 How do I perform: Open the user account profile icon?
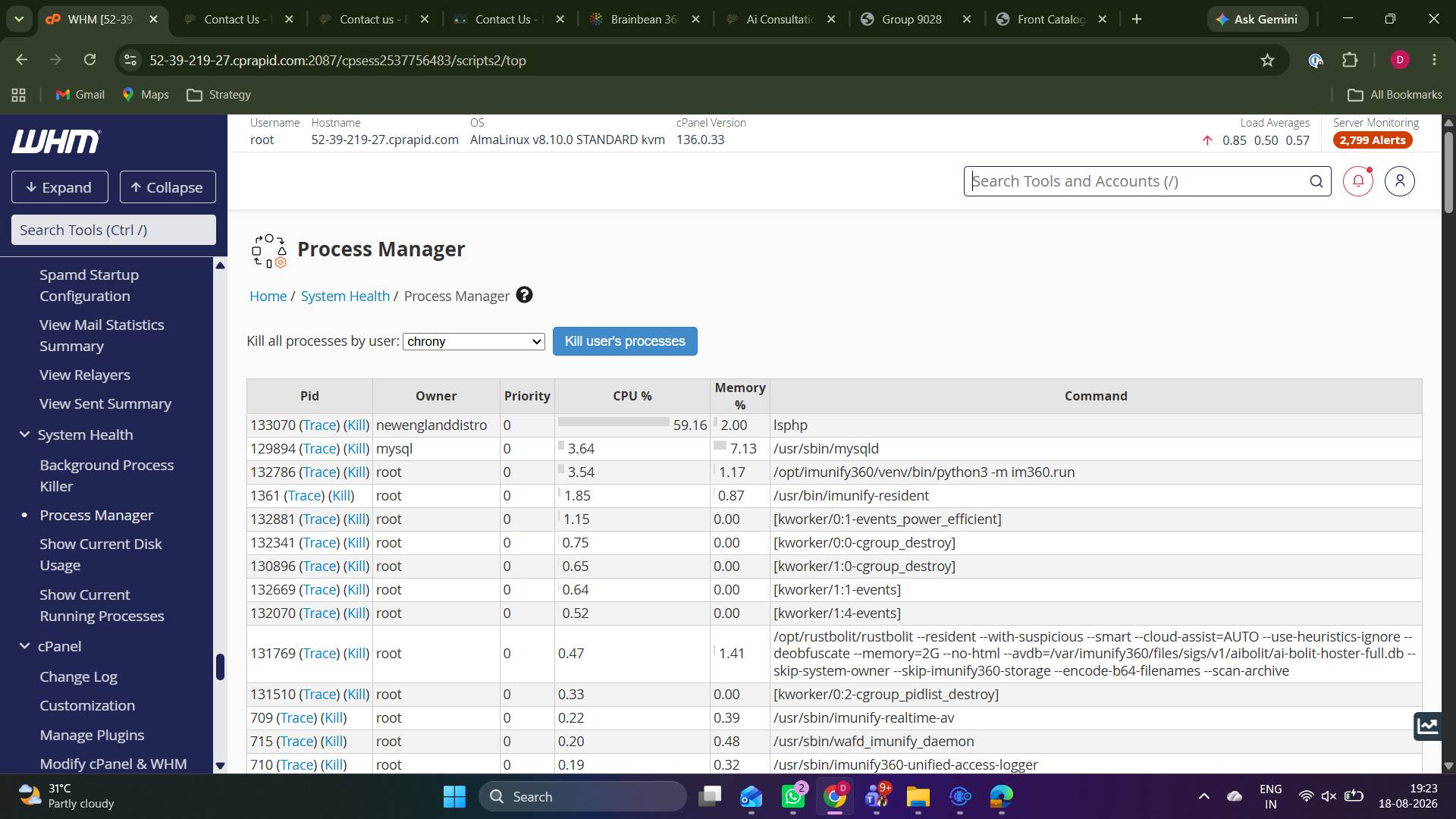(x=1399, y=181)
